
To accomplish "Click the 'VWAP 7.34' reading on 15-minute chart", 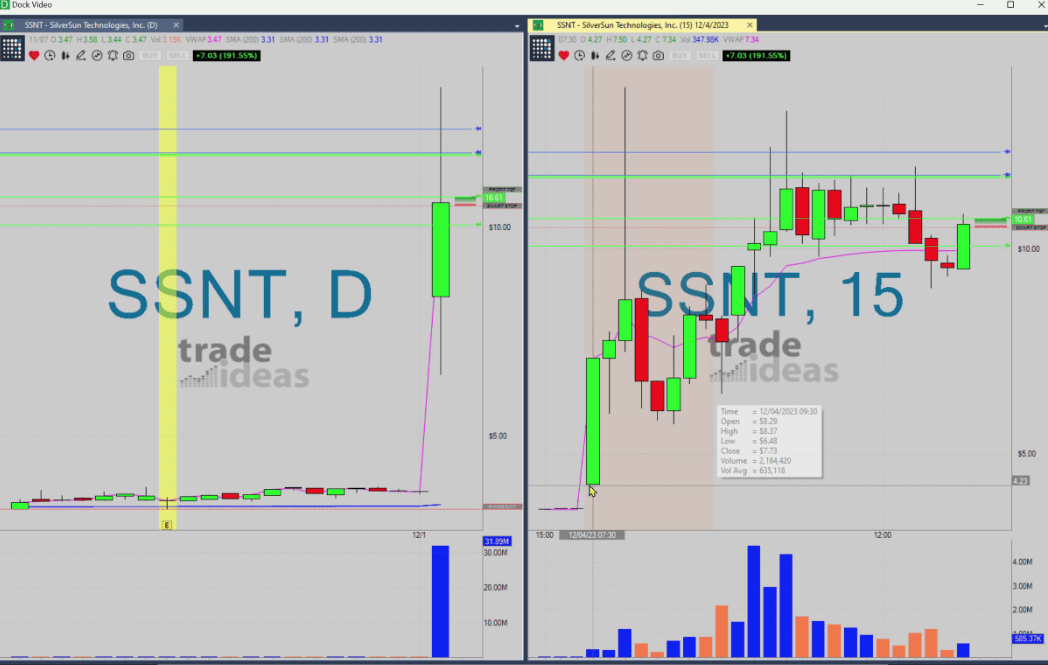I will [741, 39].
